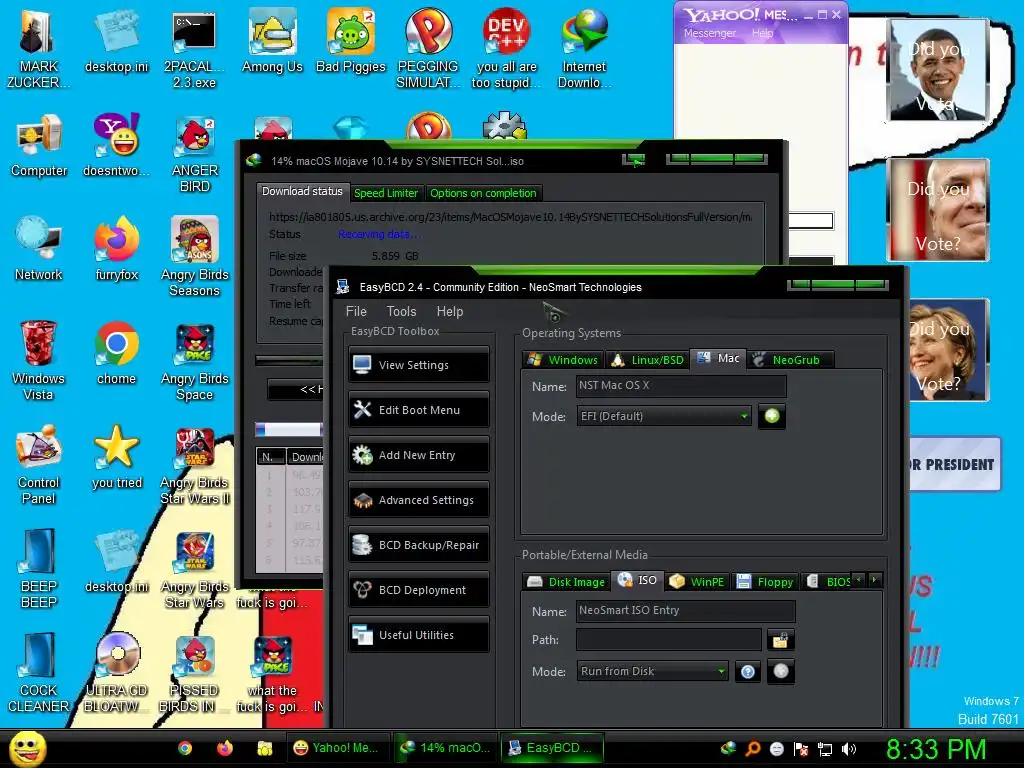Open Windows Vista recycle bin icon
Image resolution: width=1024 pixels, height=768 pixels.
pyautogui.click(x=38, y=360)
